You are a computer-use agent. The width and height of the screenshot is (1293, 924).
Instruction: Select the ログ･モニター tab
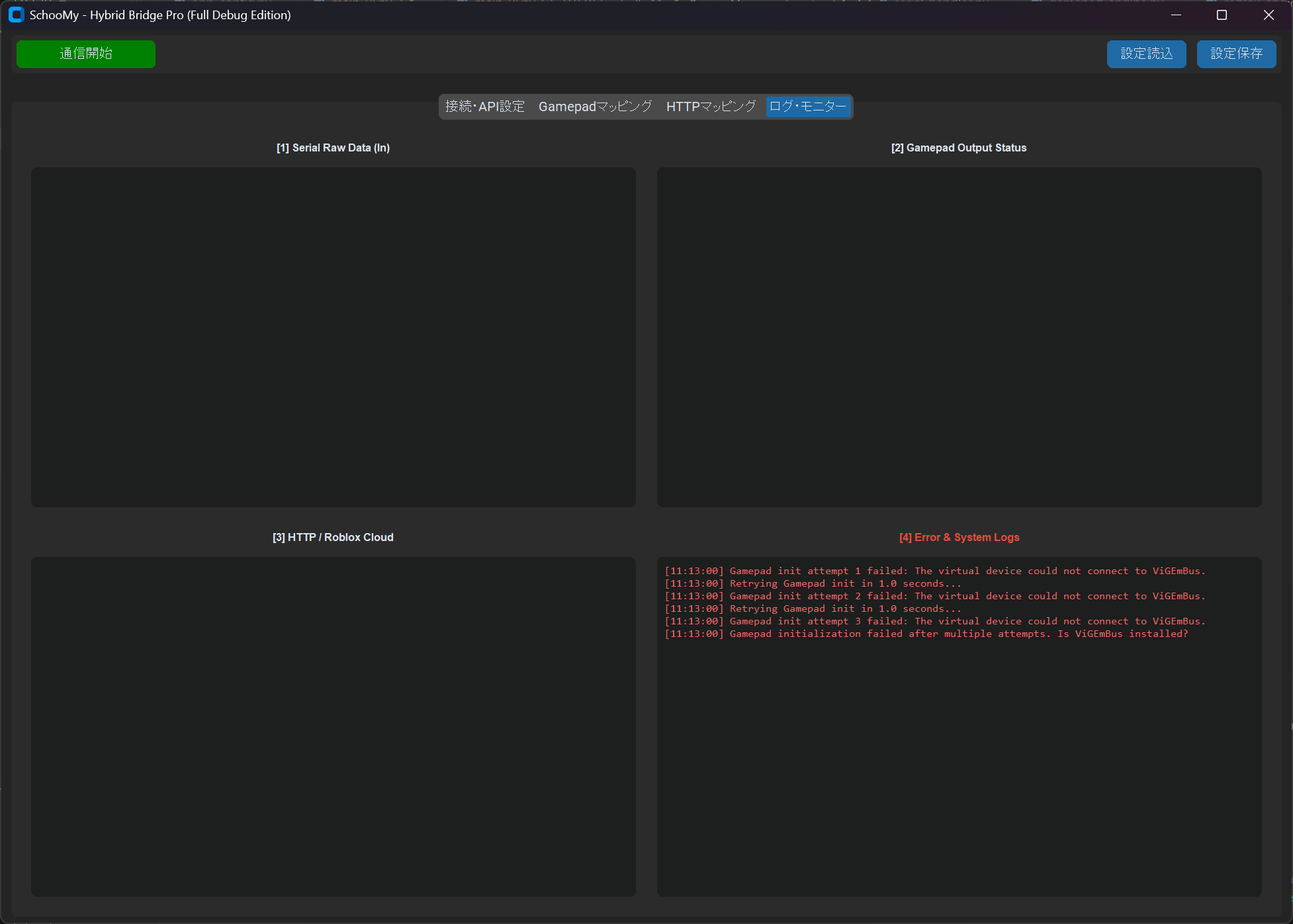click(808, 106)
